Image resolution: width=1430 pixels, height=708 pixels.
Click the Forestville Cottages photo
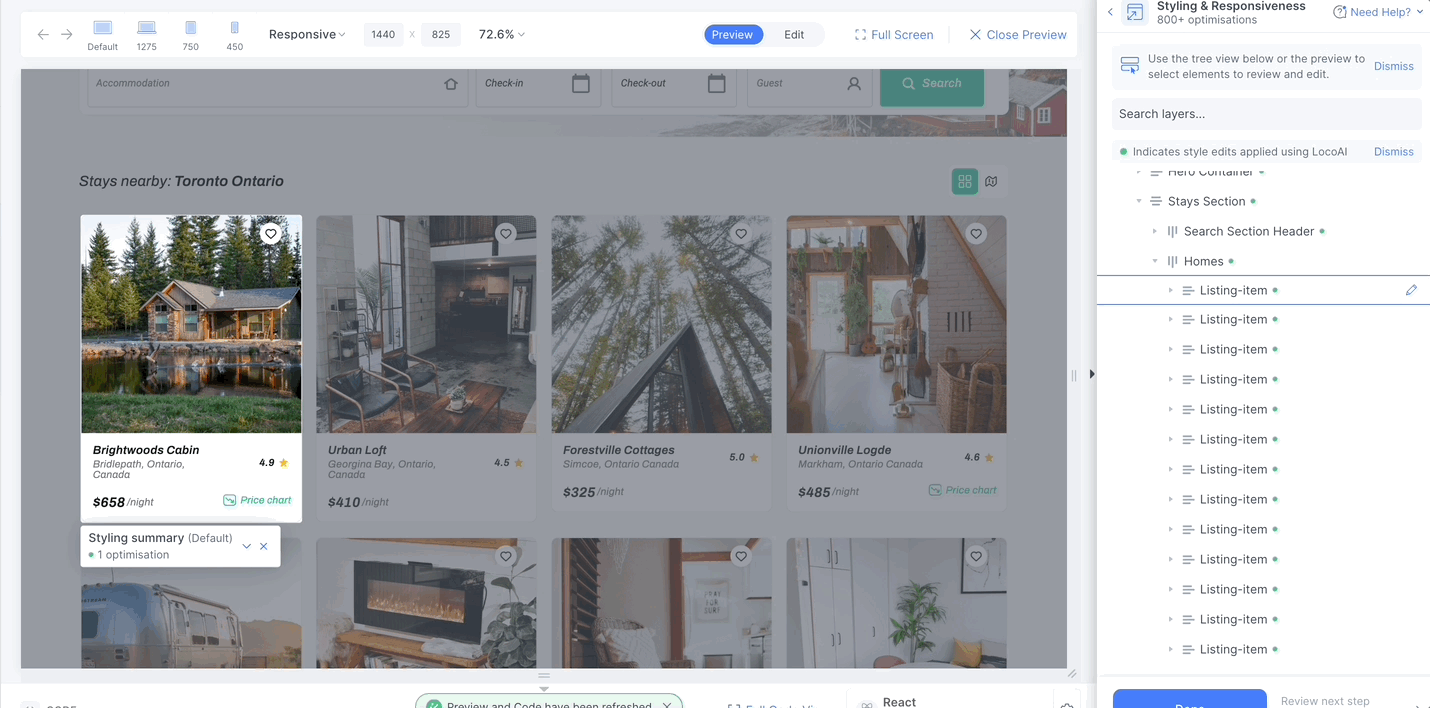click(661, 324)
